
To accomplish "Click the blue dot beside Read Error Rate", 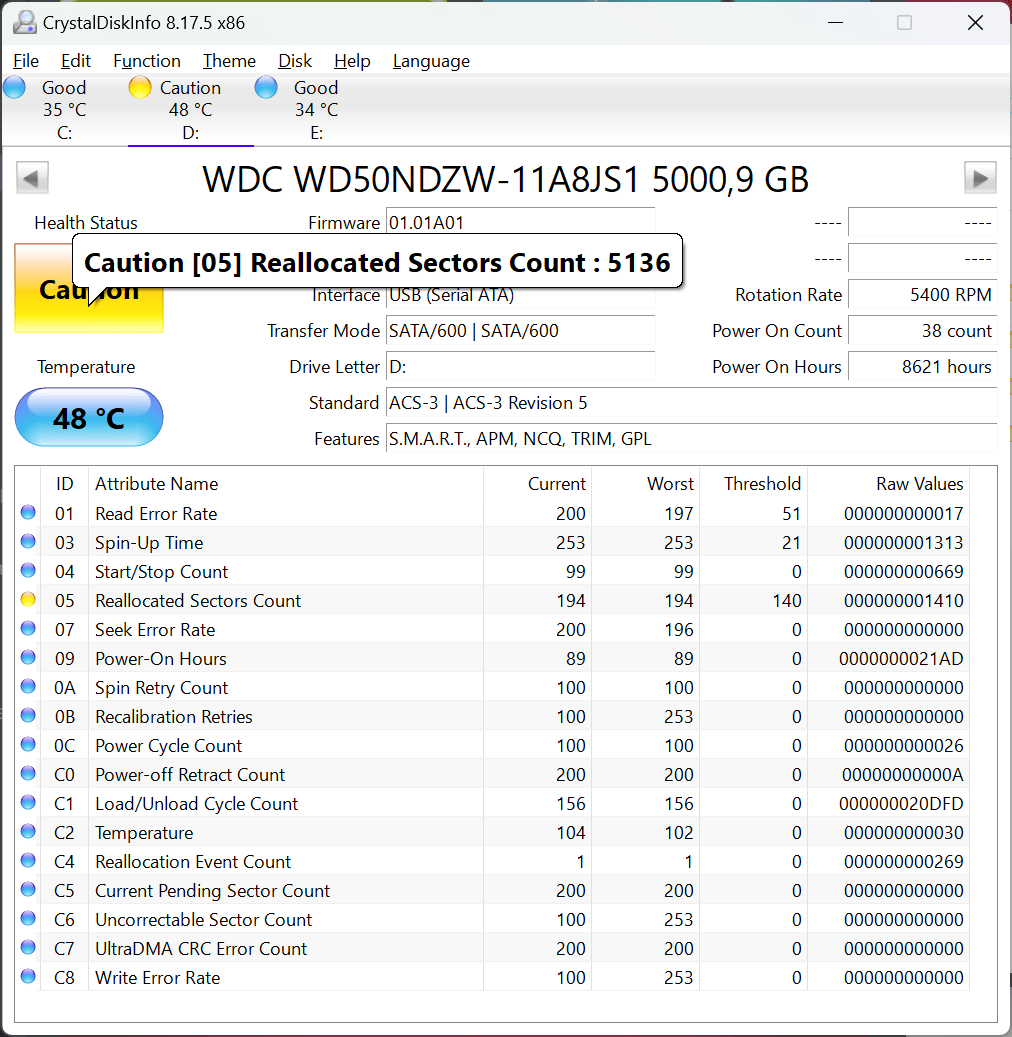I will [27, 512].
